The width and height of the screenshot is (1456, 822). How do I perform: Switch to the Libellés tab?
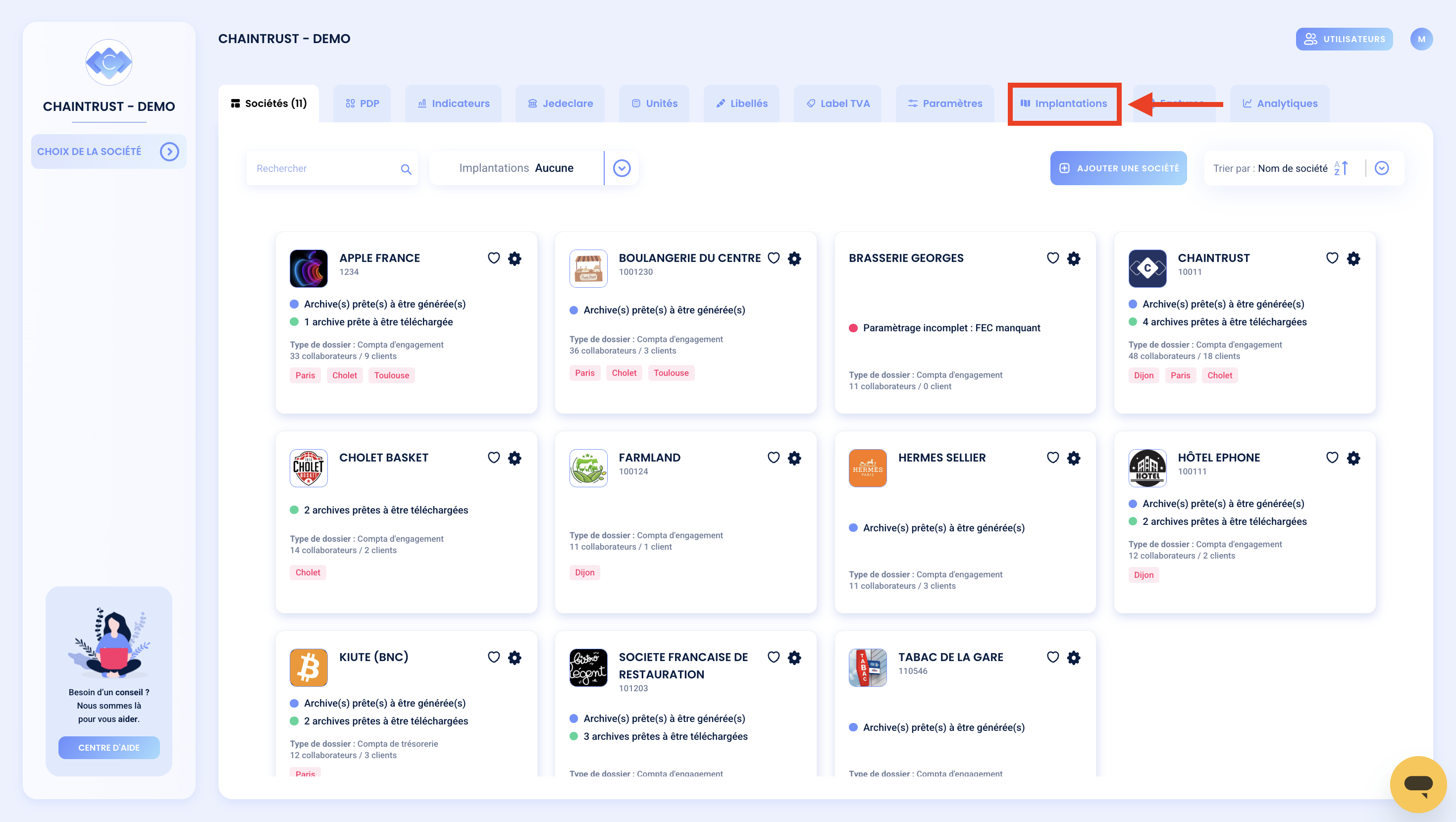tap(741, 103)
